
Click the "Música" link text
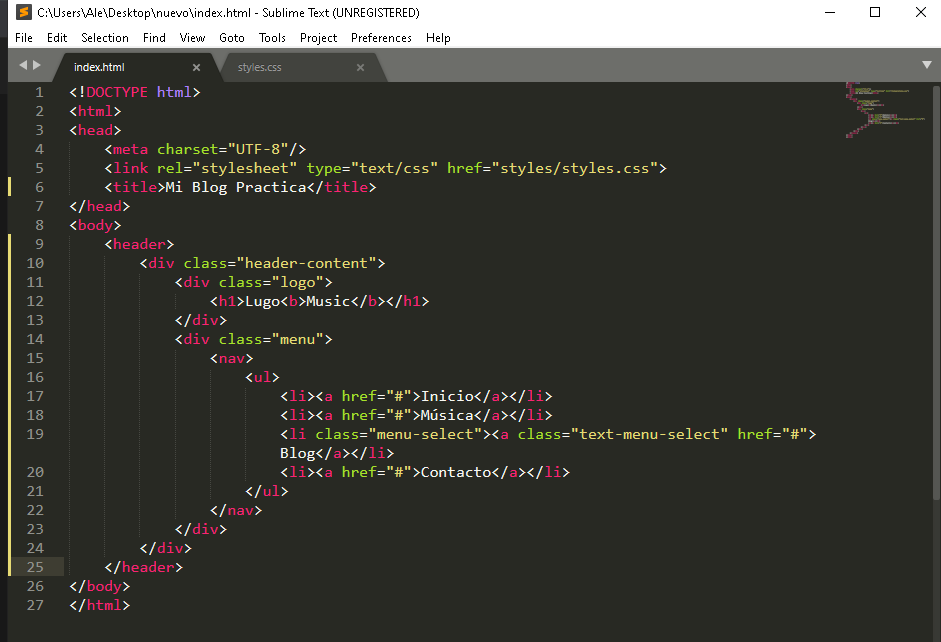pyautogui.click(x=447, y=415)
